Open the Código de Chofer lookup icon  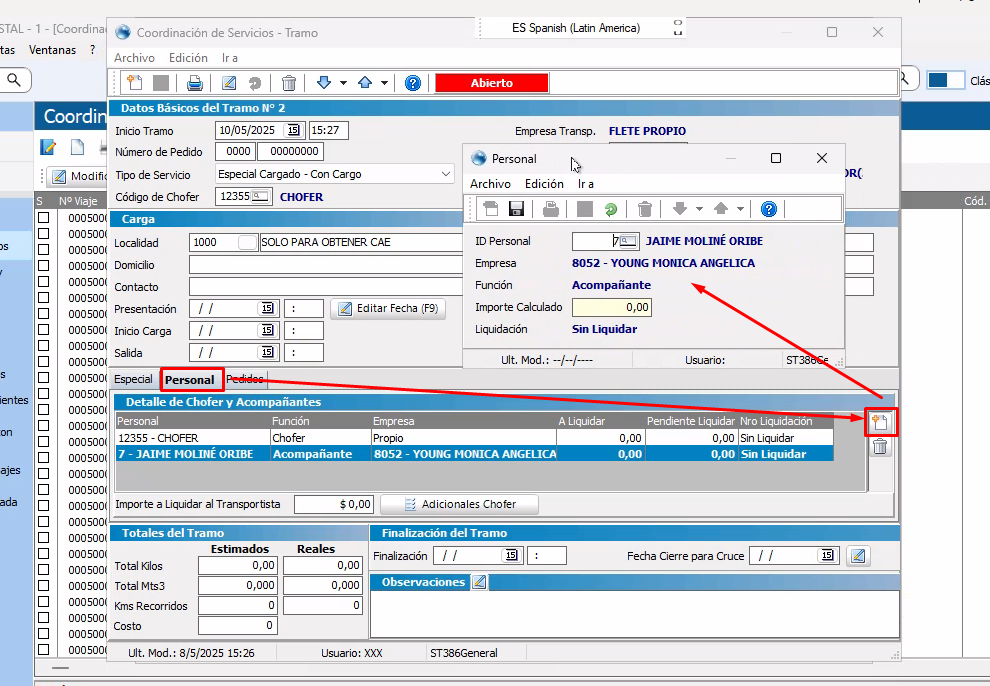pyautogui.click(x=260, y=196)
